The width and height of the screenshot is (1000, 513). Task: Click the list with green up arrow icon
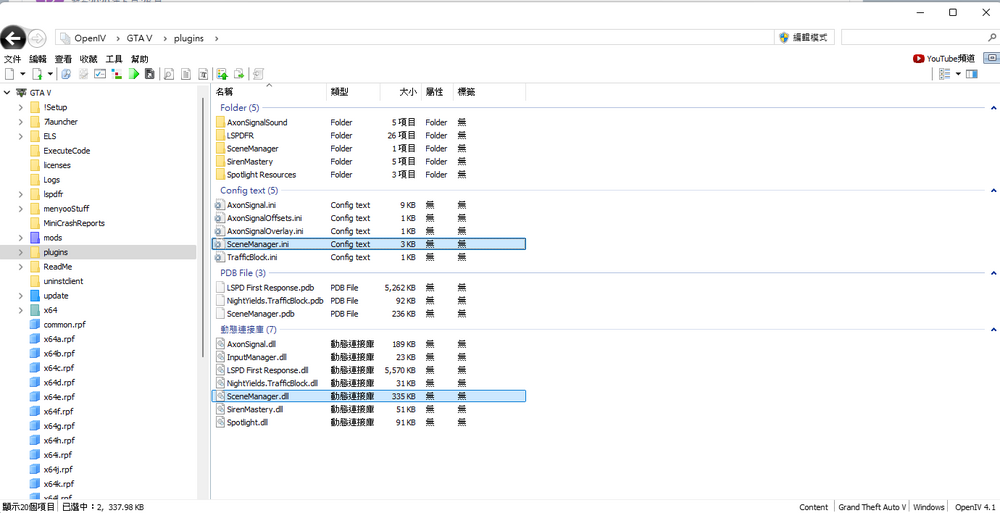point(222,74)
